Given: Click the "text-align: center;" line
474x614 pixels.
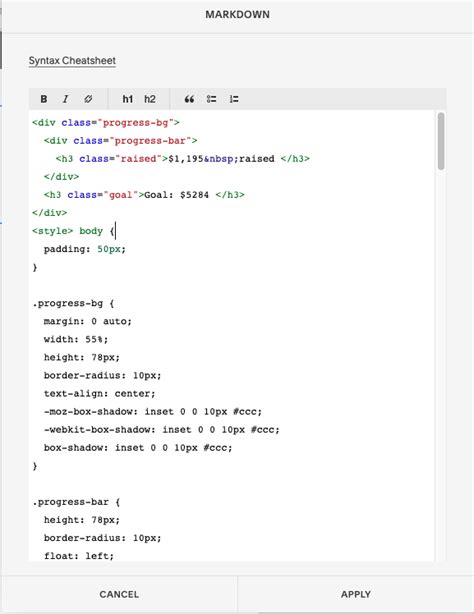Looking at the screenshot, I should (100, 393).
